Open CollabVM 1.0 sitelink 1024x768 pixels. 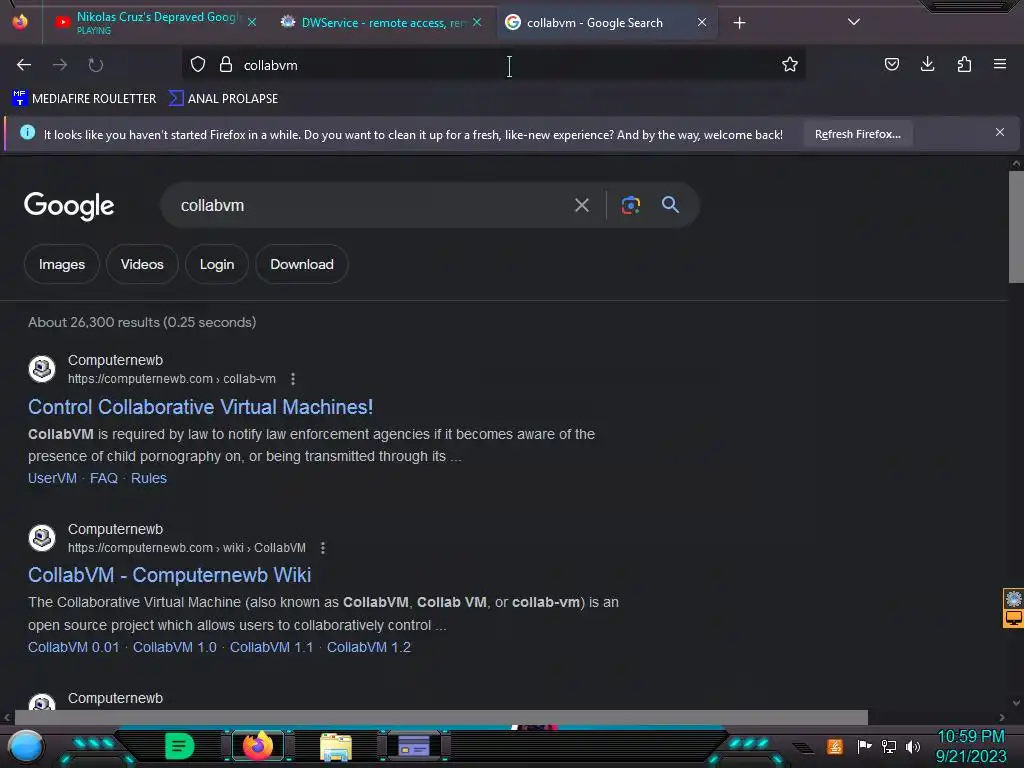click(x=174, y=647)
